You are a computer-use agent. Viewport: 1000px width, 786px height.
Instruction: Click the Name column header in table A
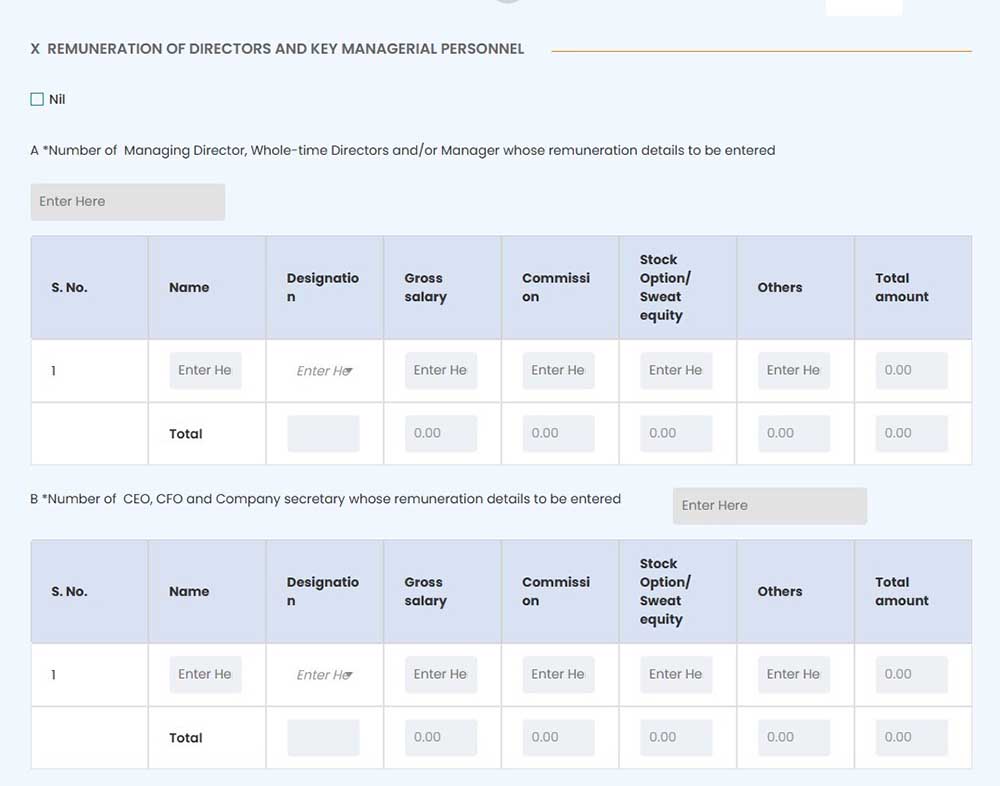point(189,287)
